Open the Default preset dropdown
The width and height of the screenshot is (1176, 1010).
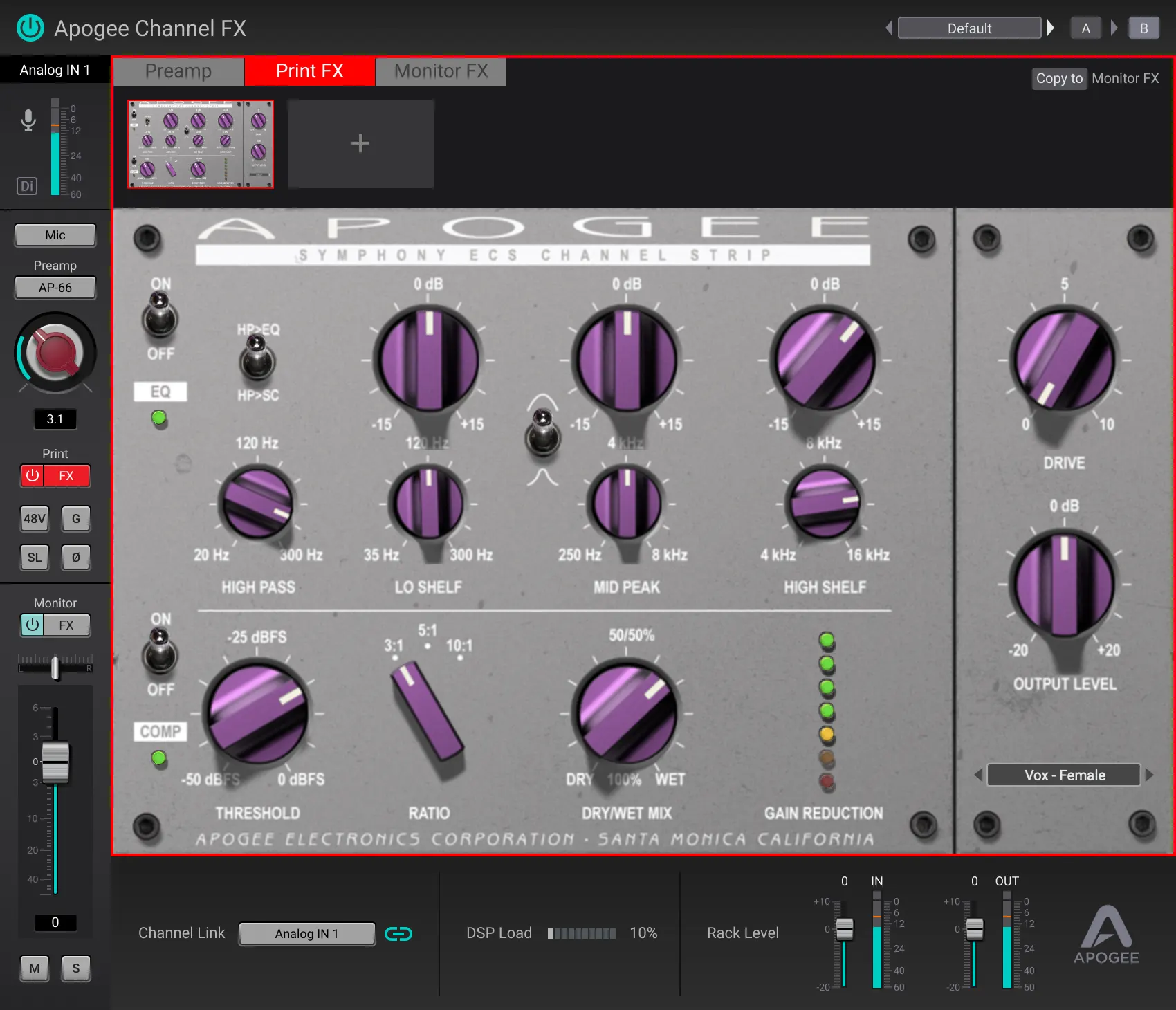click(968, 28)
